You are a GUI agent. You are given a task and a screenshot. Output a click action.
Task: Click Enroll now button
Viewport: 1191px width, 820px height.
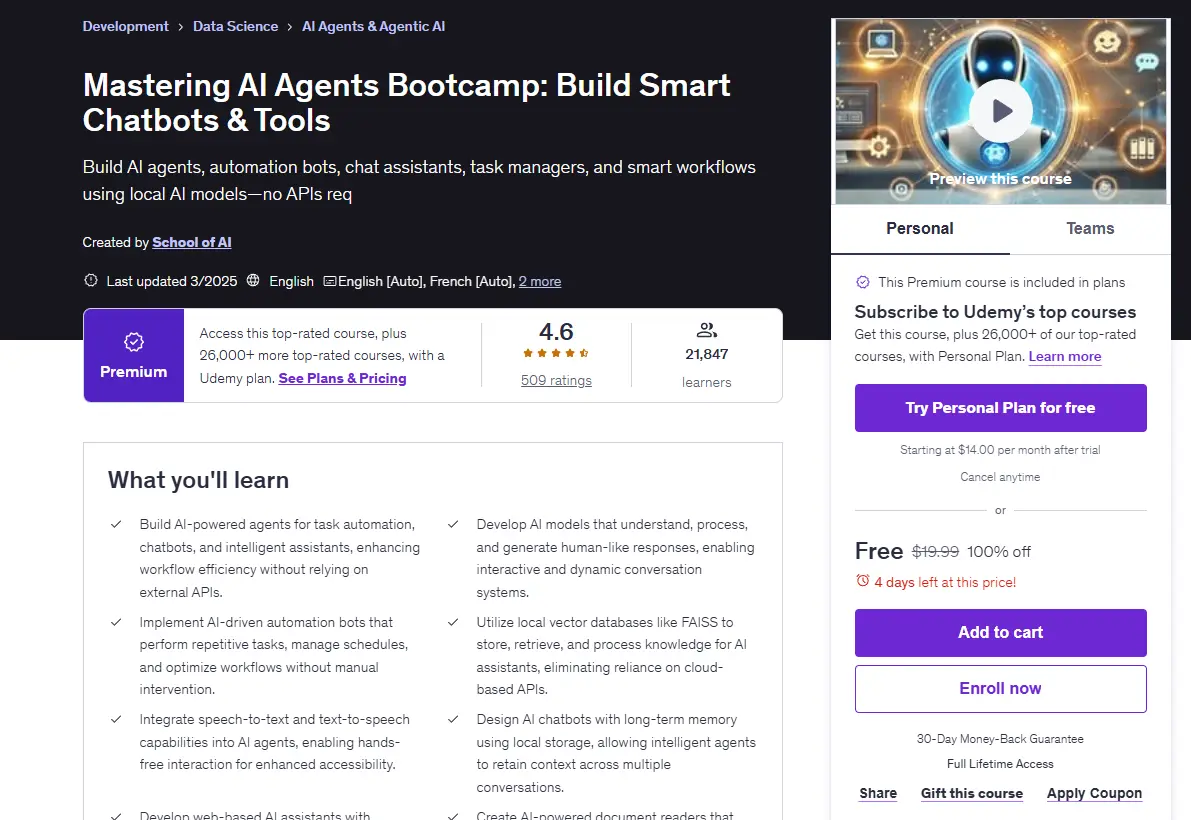(x=1000, y=689)
